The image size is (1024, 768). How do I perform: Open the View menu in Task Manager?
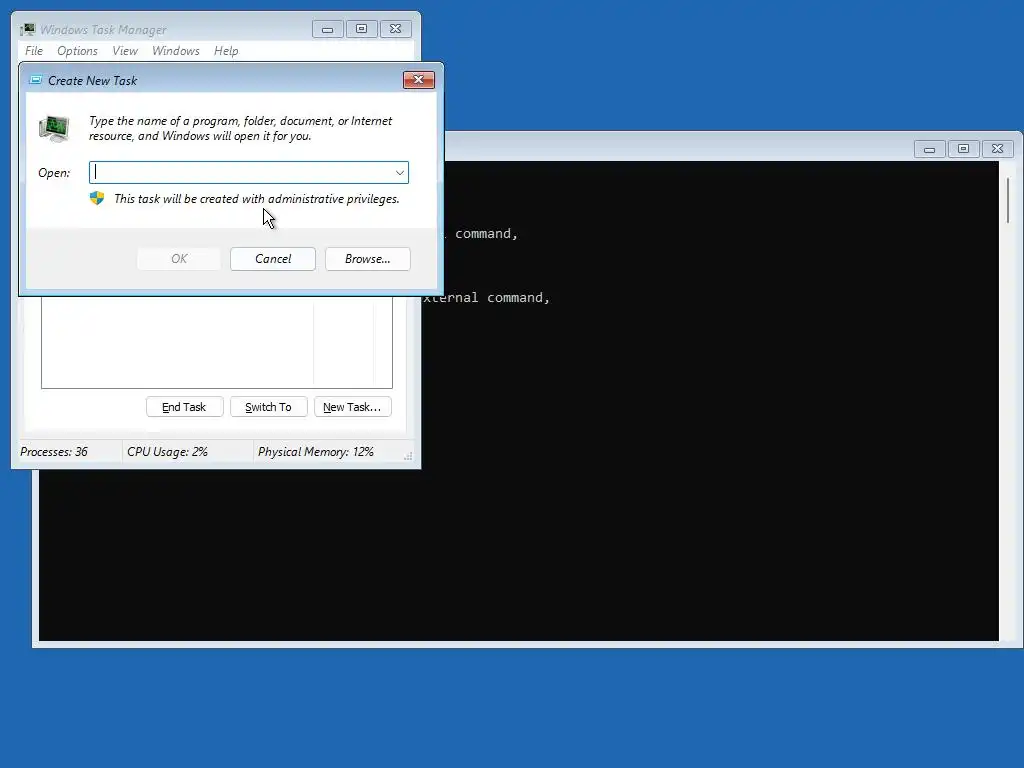point(125,51)
